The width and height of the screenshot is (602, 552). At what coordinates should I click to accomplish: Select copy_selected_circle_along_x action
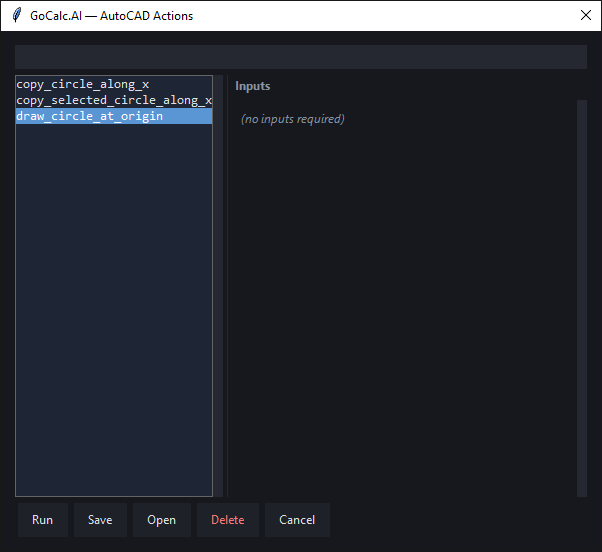click(114, 100)
